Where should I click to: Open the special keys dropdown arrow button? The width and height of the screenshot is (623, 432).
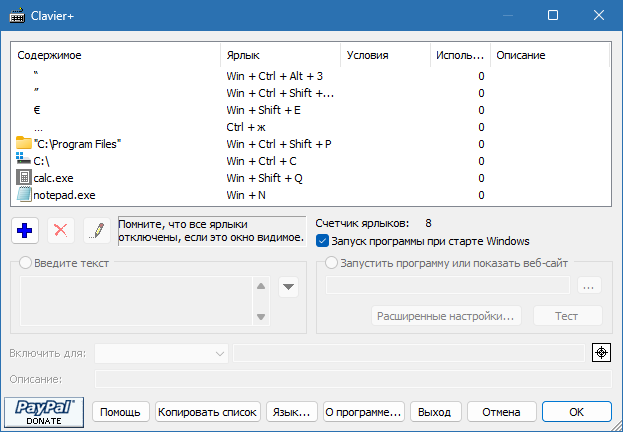(x=288, y=287)
